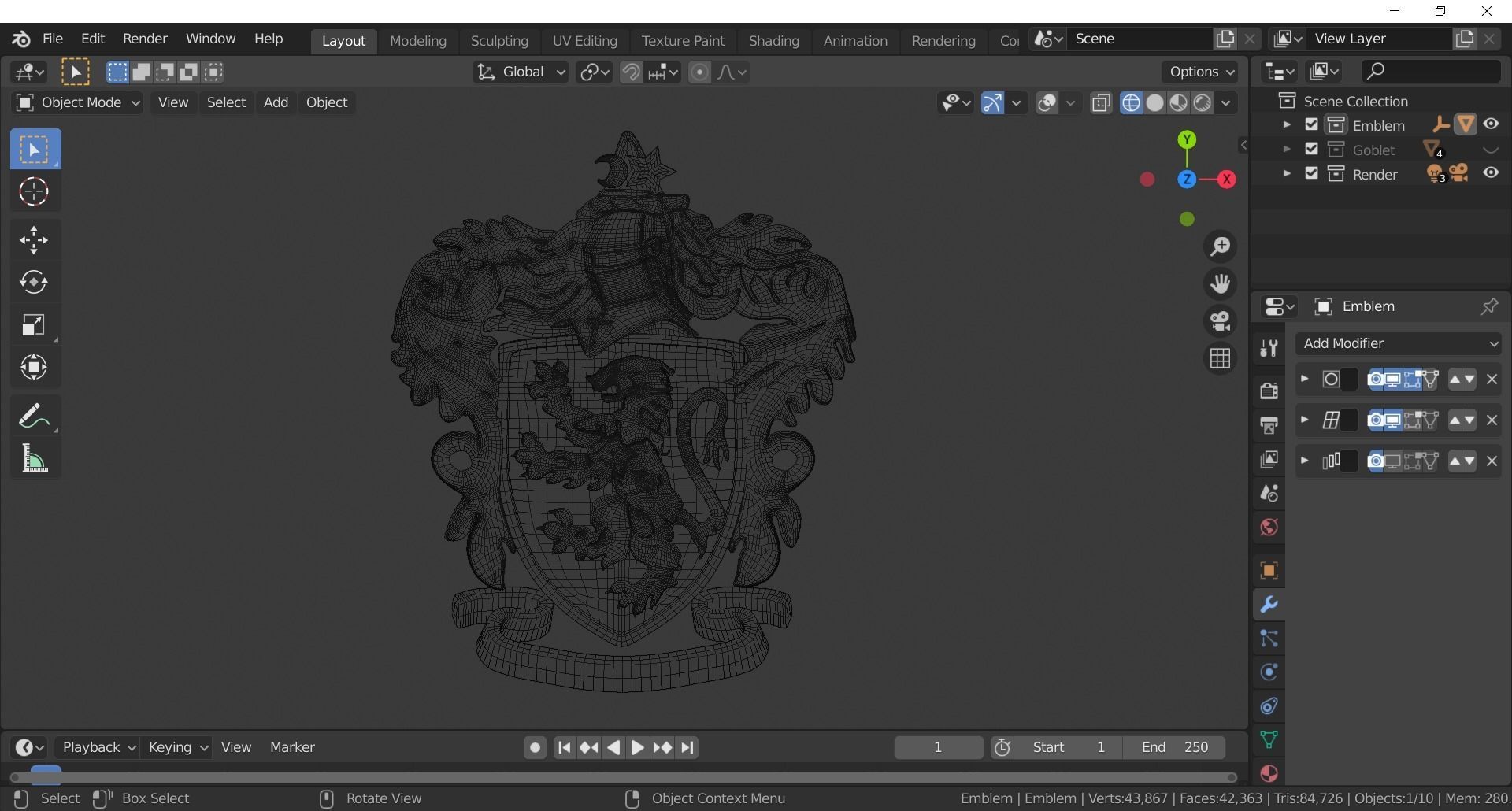Viewport: 1512px width, 811px height.
Task: Open Object Data properties tab
Action: pos(1269,740)
